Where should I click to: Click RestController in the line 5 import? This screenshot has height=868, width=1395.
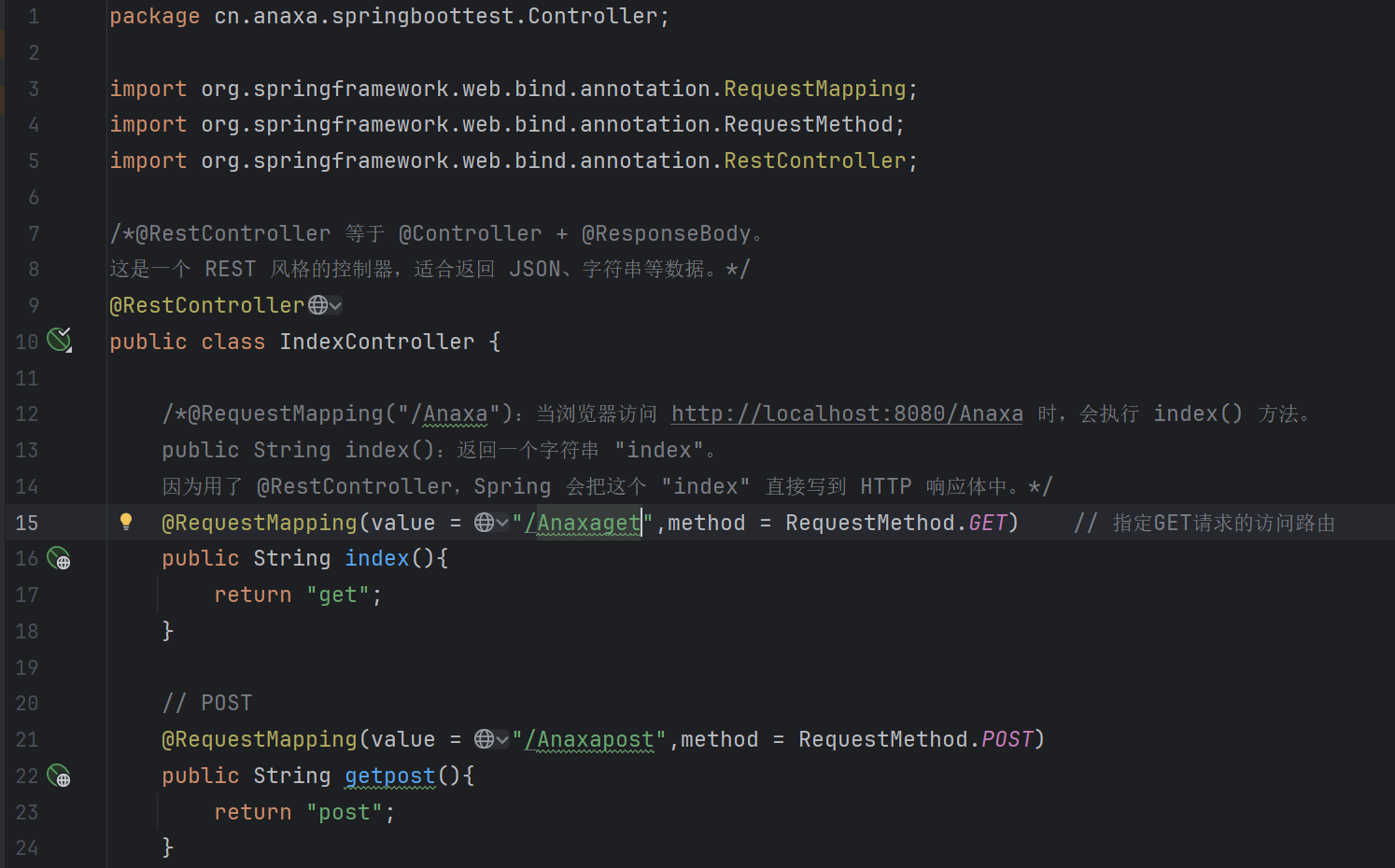(815, 161)
